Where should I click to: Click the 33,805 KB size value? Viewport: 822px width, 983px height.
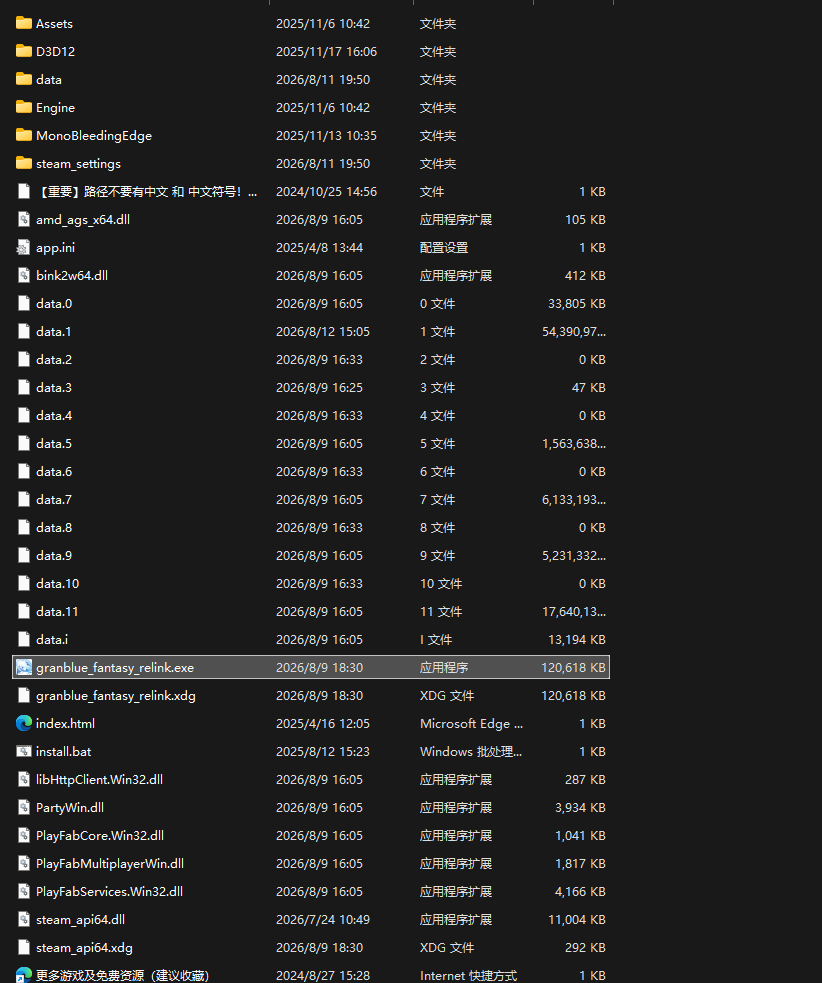point(577,303)
